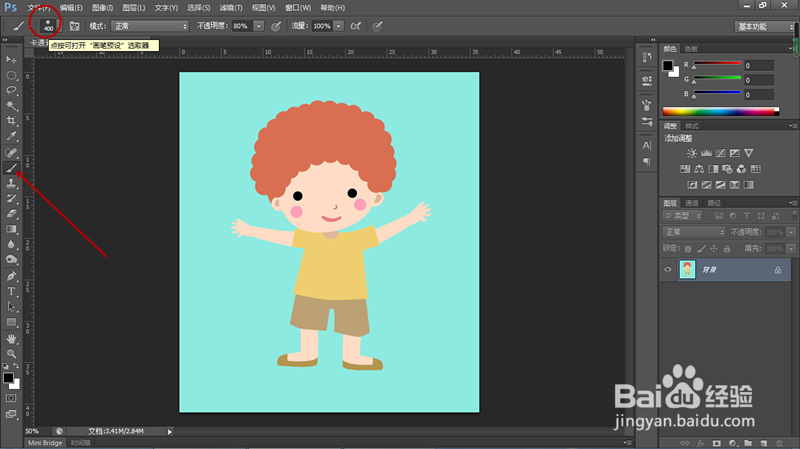Viewport: 800px width, 449px height.
Task: Click the R red color slider
Action: (717, 63)
